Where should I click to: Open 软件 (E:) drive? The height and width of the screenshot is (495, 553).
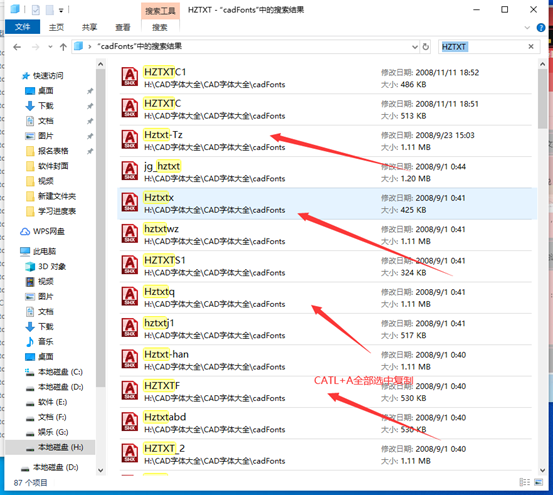(46, 402)
